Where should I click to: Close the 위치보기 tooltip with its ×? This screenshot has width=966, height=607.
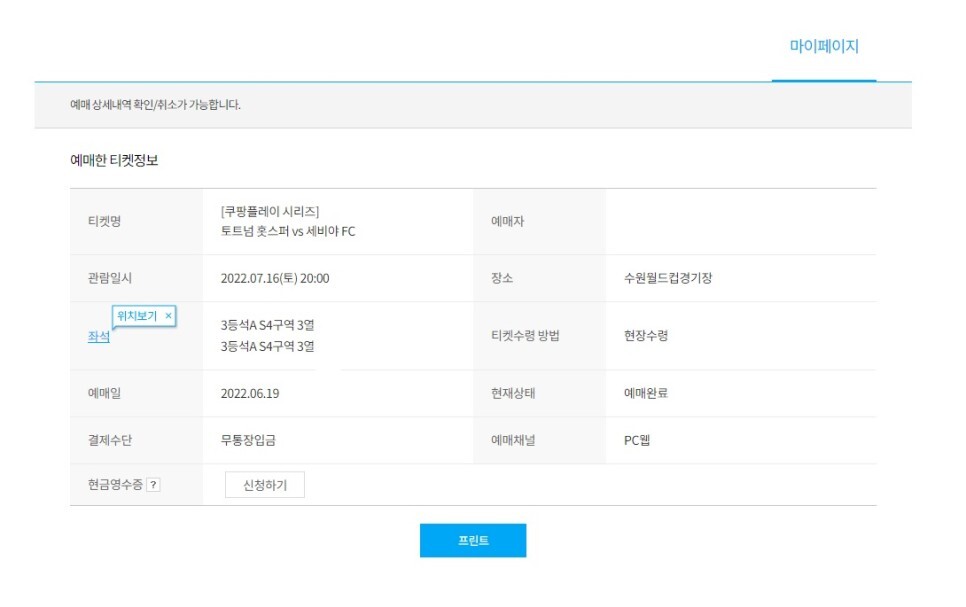coord(168,316)
